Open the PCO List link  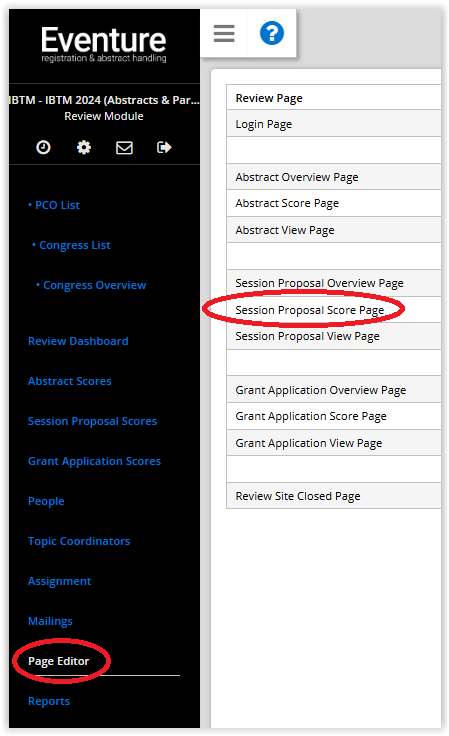[53, 205]
